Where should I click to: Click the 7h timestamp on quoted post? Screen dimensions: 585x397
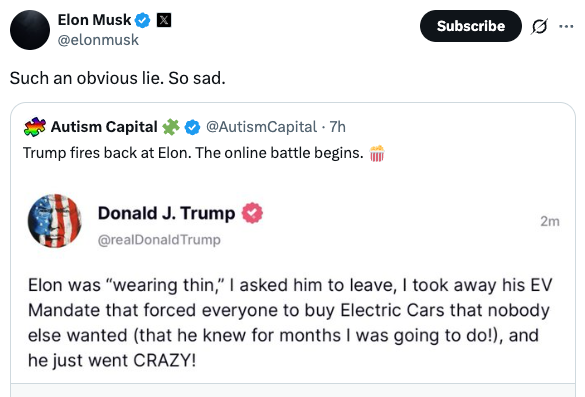337,127
